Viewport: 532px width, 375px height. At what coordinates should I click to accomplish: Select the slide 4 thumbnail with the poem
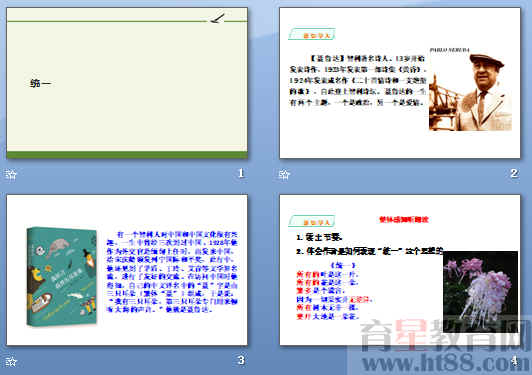(x=400, y=270)
